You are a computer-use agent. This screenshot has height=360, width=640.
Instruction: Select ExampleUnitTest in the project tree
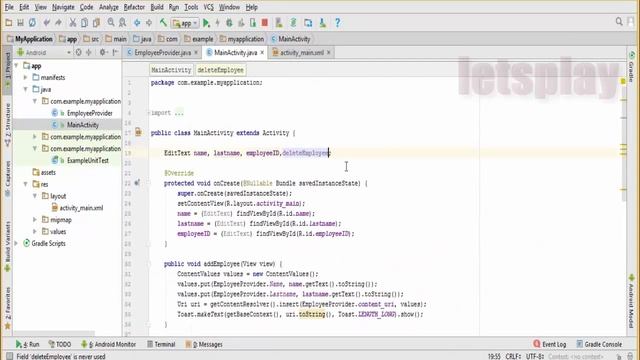pyautogui.click(x=87, y=161)
